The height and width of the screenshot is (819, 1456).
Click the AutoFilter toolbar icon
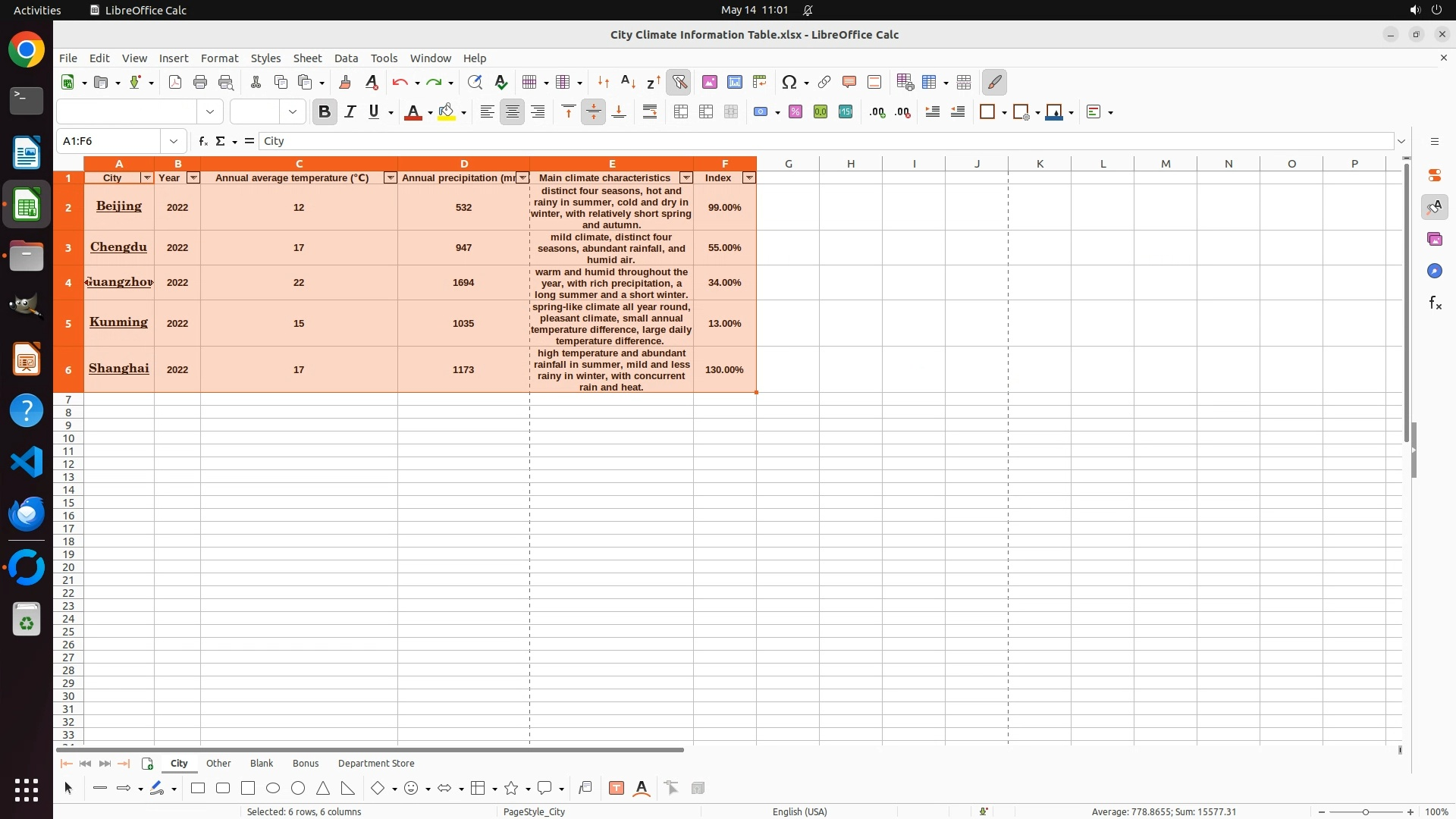point(679,82)
